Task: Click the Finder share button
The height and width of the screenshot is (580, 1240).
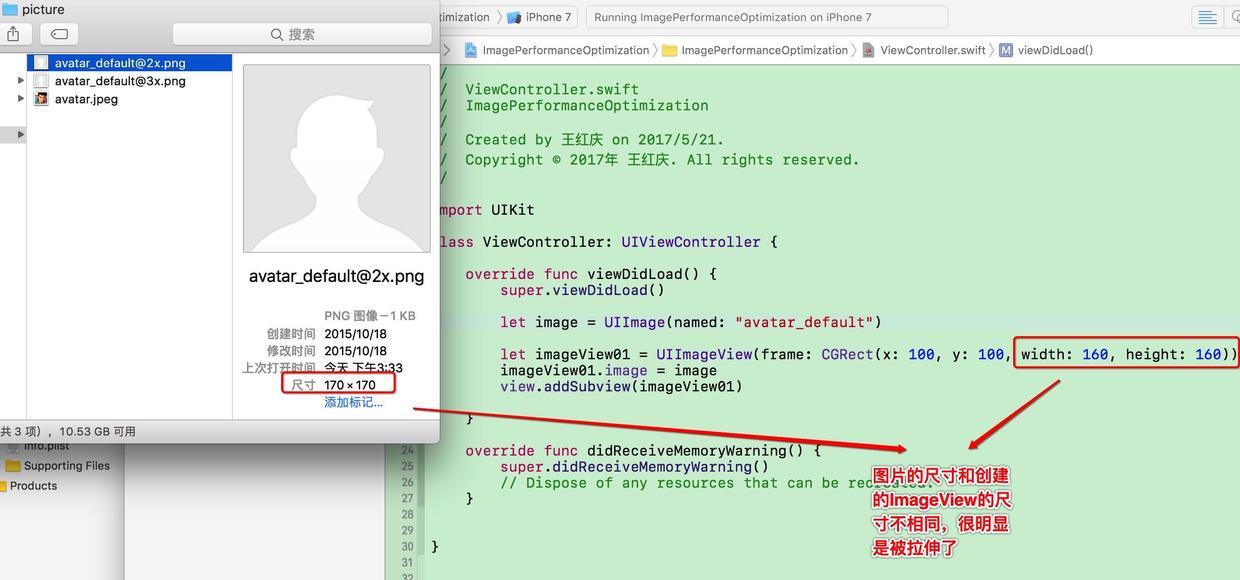Action: pos(13,34)
